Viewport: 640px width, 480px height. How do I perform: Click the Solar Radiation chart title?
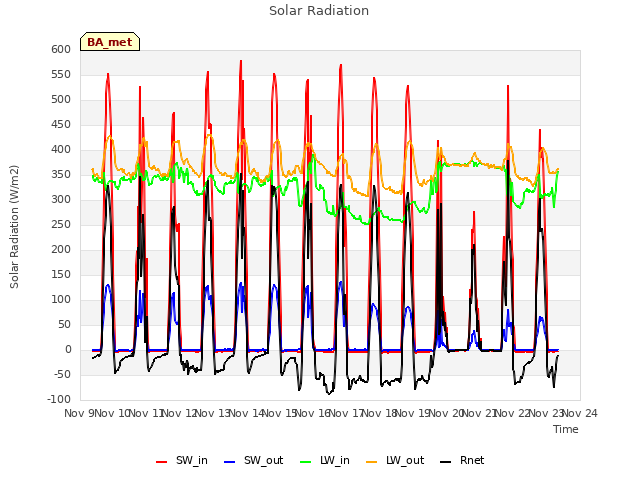tap(319, 11)
